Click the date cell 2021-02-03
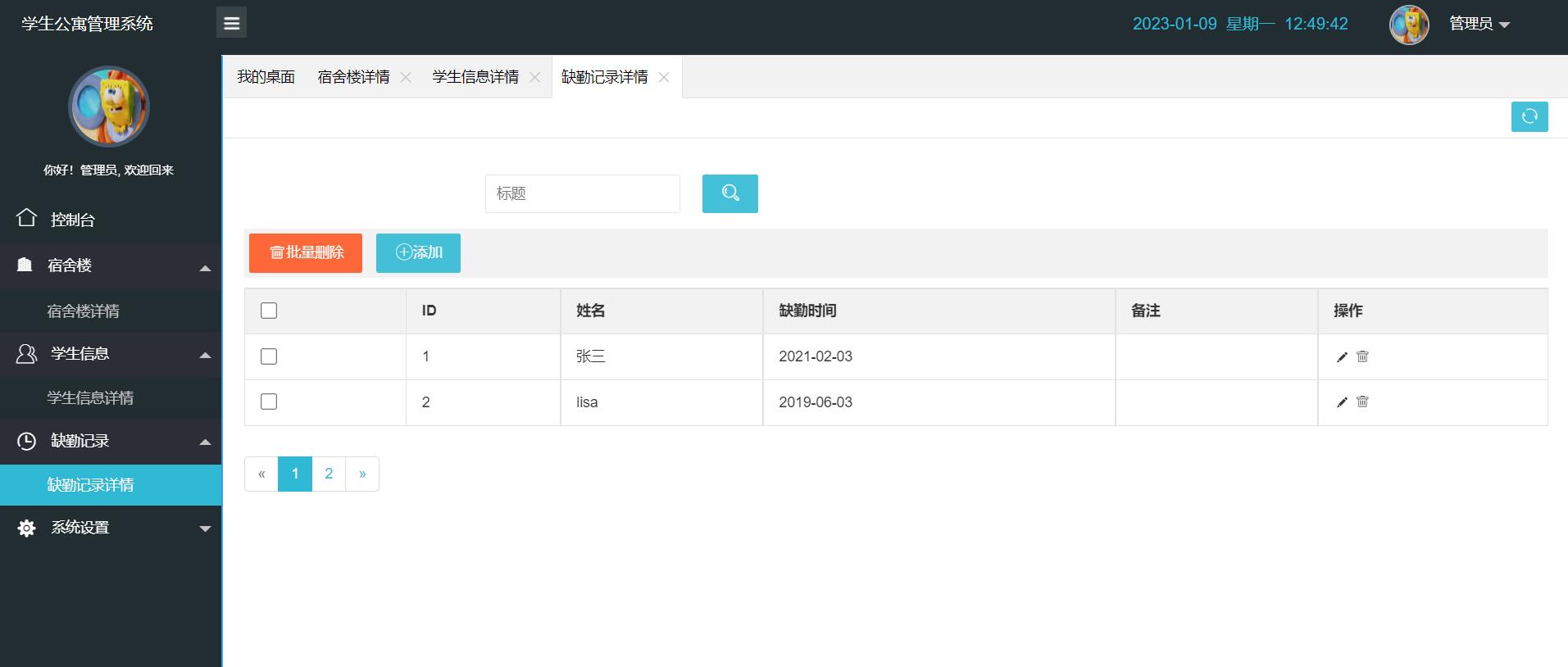The image size is (1568, 667). (x=939, y=356)
